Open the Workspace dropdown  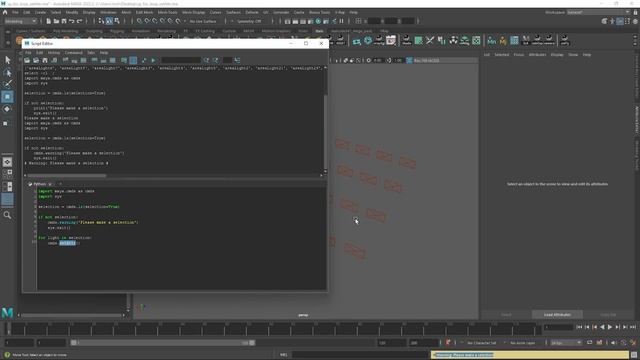tap(598, 12)
